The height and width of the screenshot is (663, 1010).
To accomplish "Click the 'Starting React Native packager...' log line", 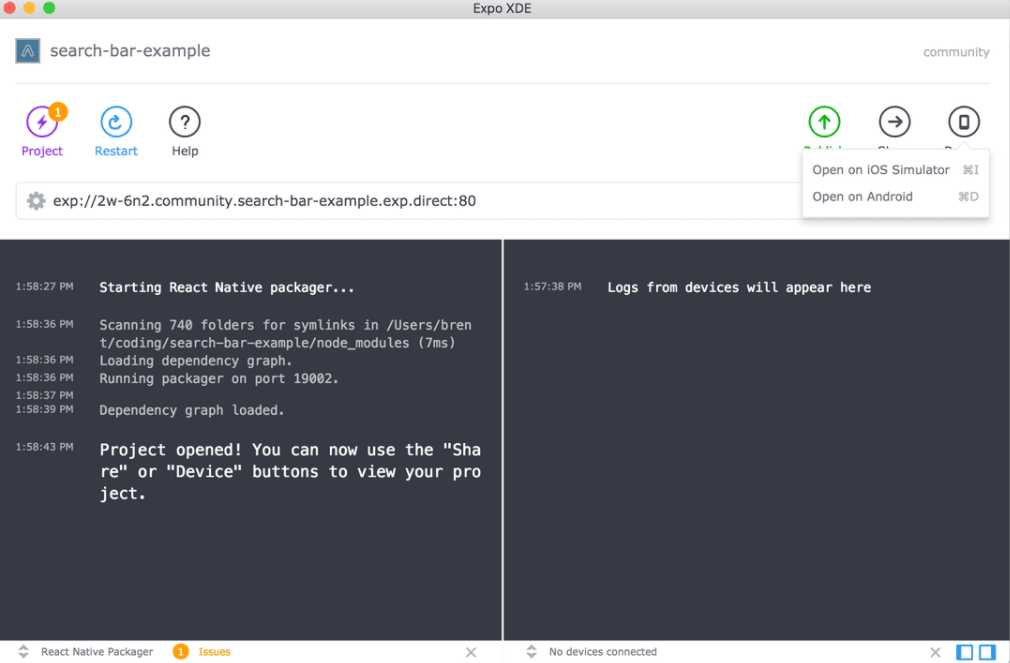I will pos(227,287).
